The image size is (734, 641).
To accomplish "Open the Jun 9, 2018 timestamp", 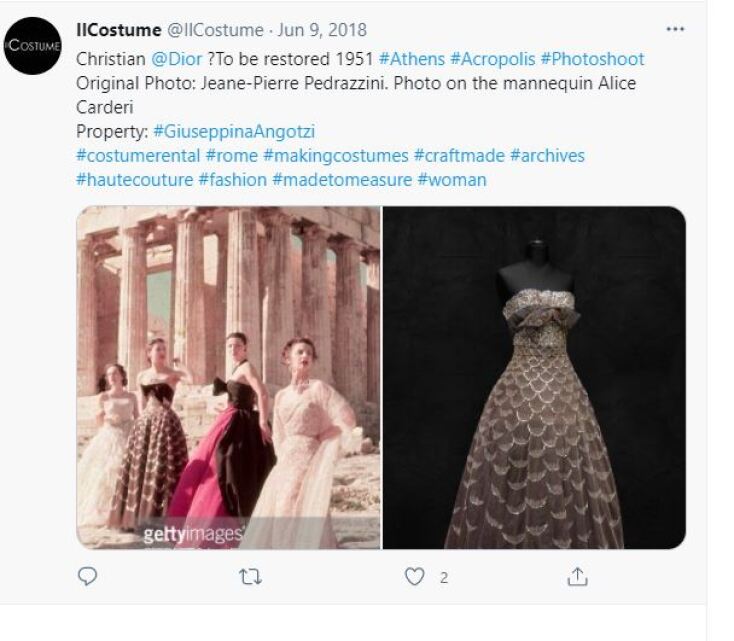I will click(322, 30).
